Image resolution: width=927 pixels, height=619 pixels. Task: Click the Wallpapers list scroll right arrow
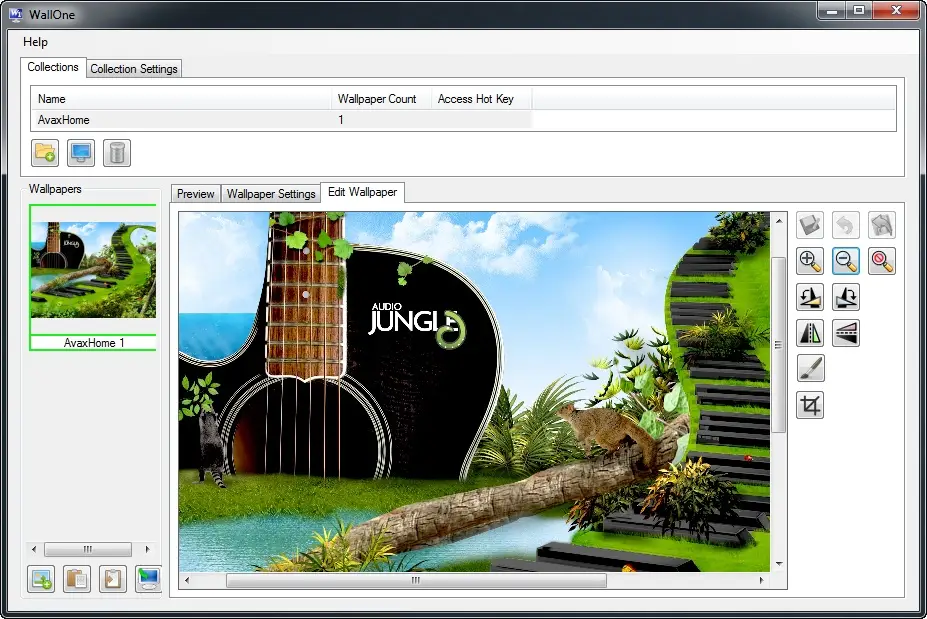click(147, 549)
